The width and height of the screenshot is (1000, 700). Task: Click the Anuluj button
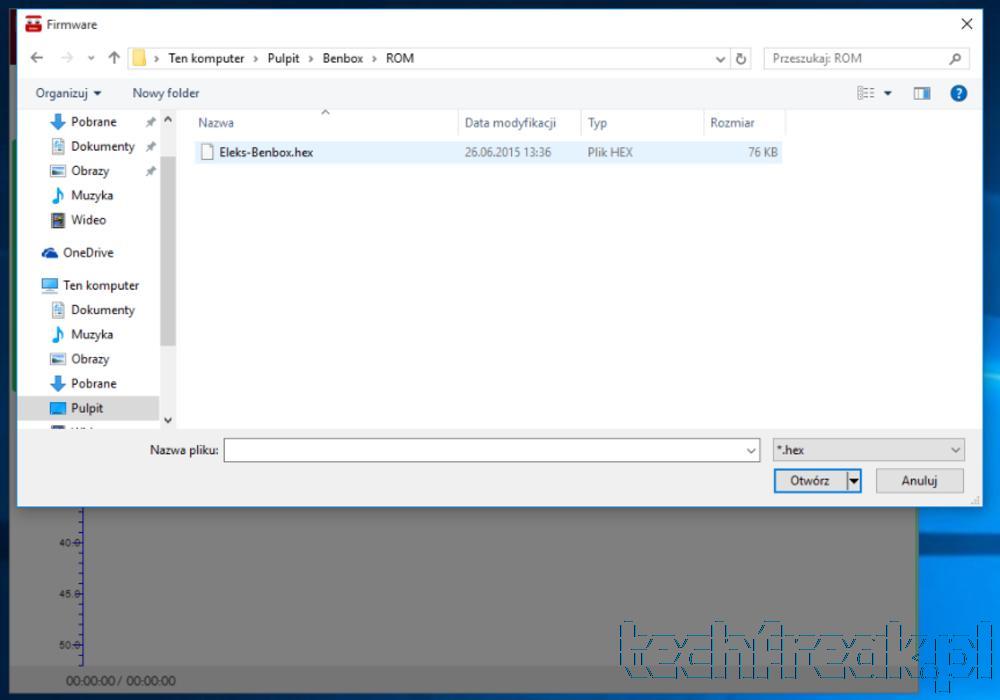(x=919, y=481)
